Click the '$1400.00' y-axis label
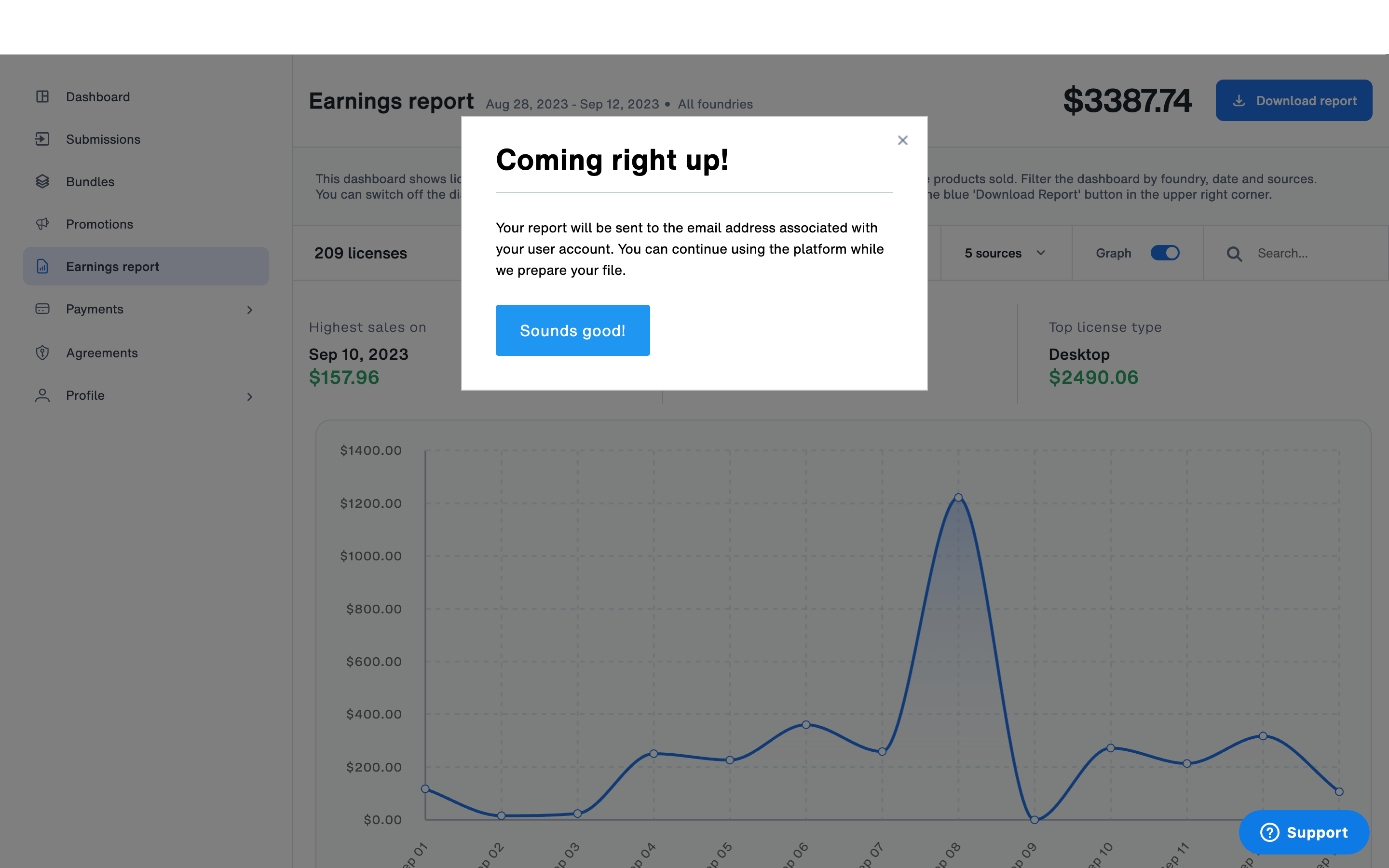This screenshot has width=1389, height=868. coord(371,450)
